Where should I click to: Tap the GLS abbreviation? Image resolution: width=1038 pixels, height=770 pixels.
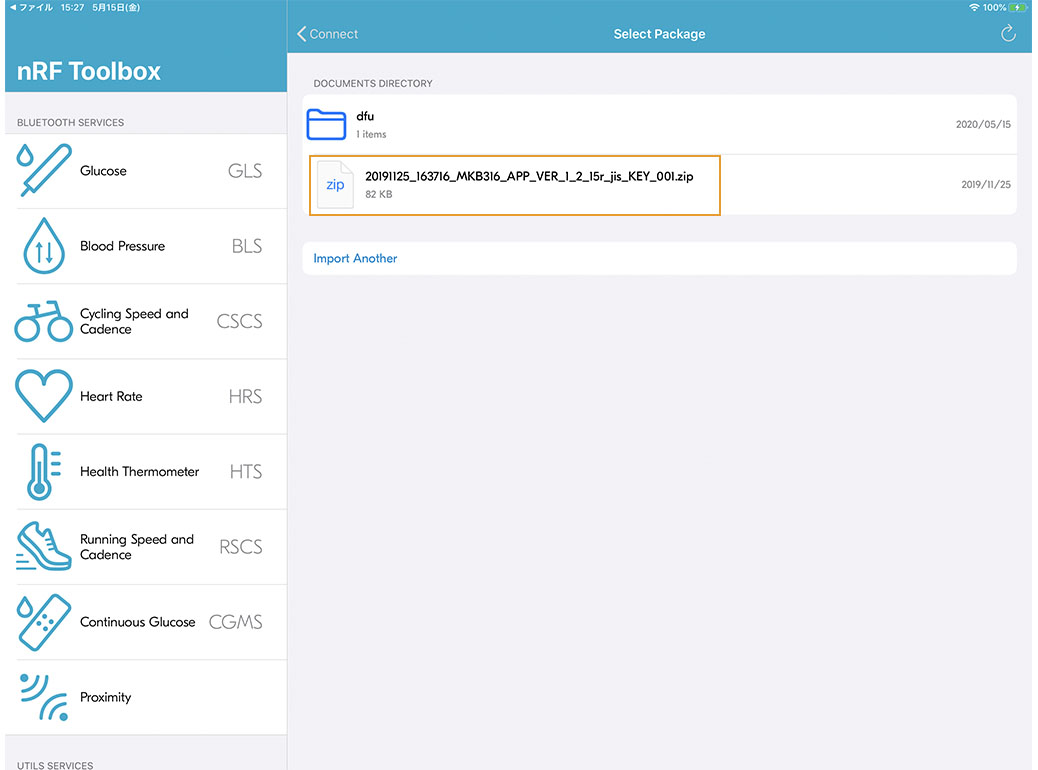pos(245,171)
